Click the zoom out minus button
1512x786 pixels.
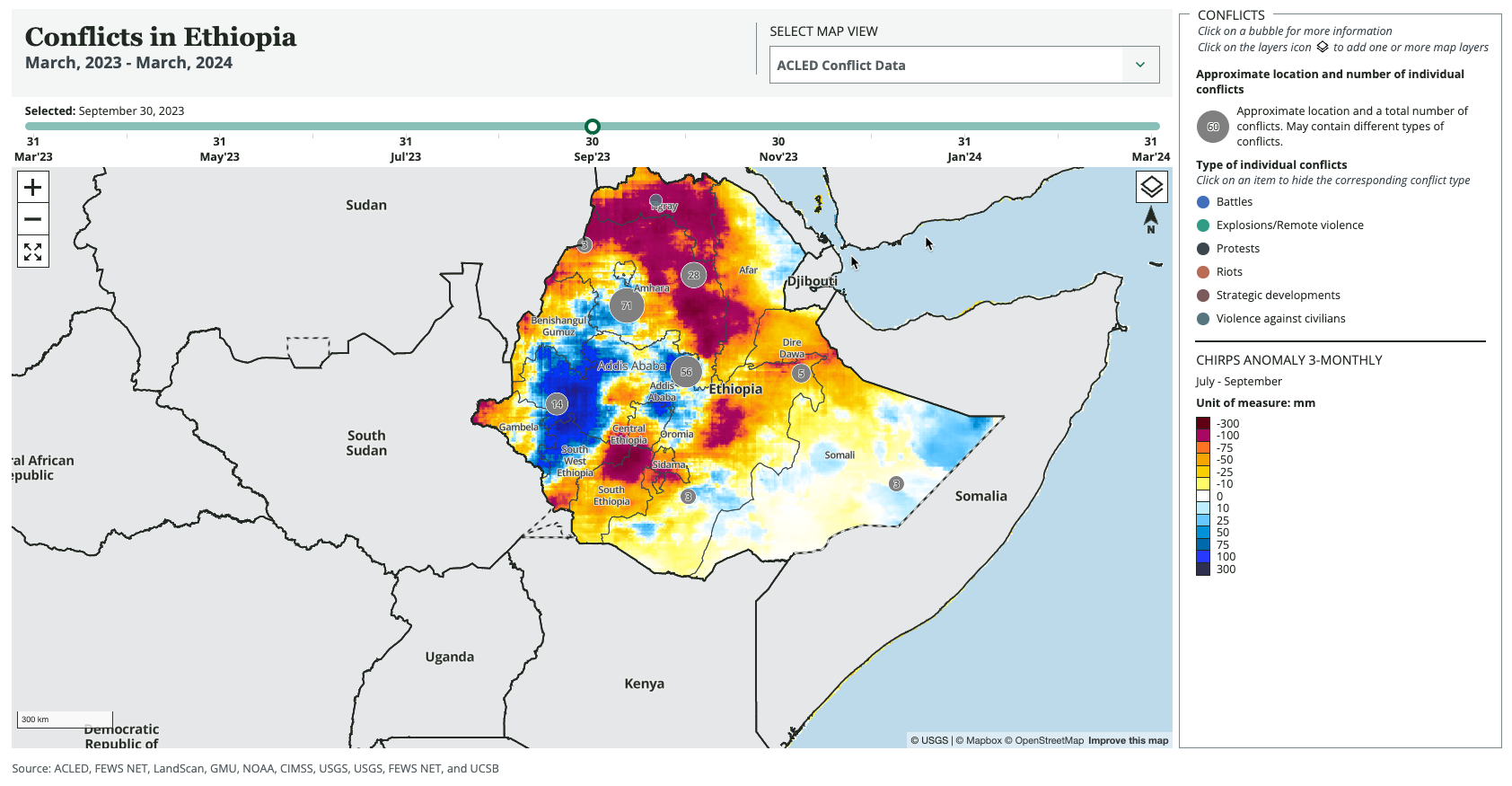pyautogui.click(x=33, y=219)
